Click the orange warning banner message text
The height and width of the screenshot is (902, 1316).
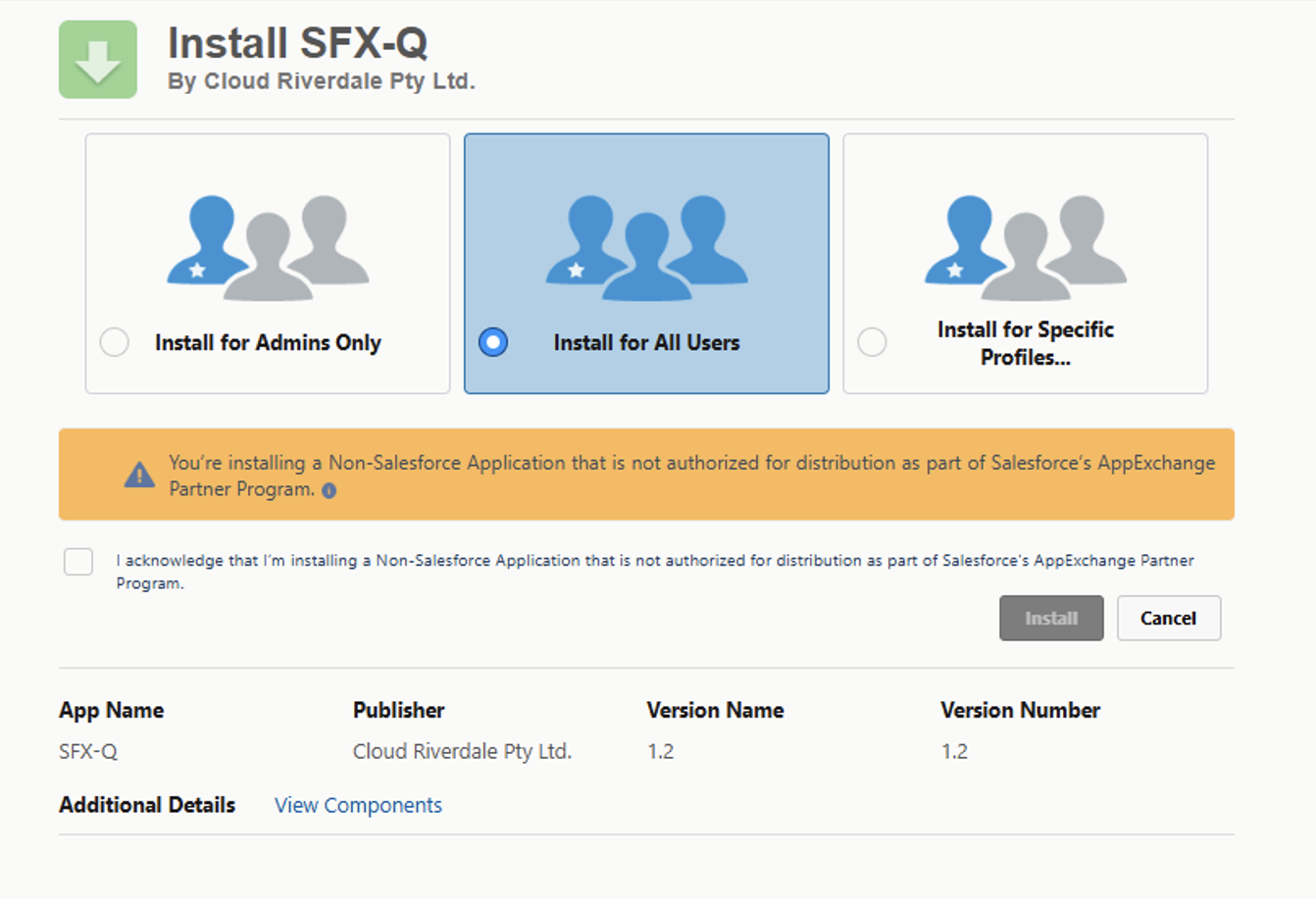(691, 463)
